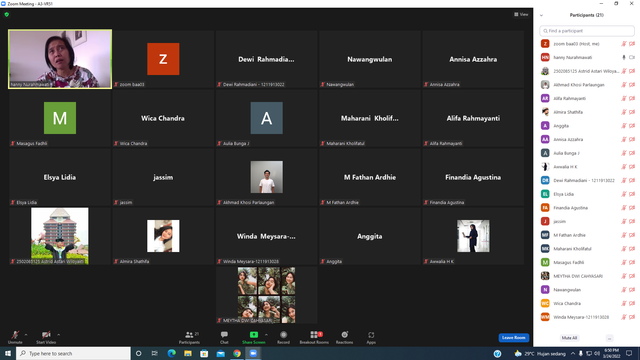This screenshot has width=640, height=360.
Task: Select MEYTHA DWI CAHYASARI collage tile
Action: click(x=267, y=295)
